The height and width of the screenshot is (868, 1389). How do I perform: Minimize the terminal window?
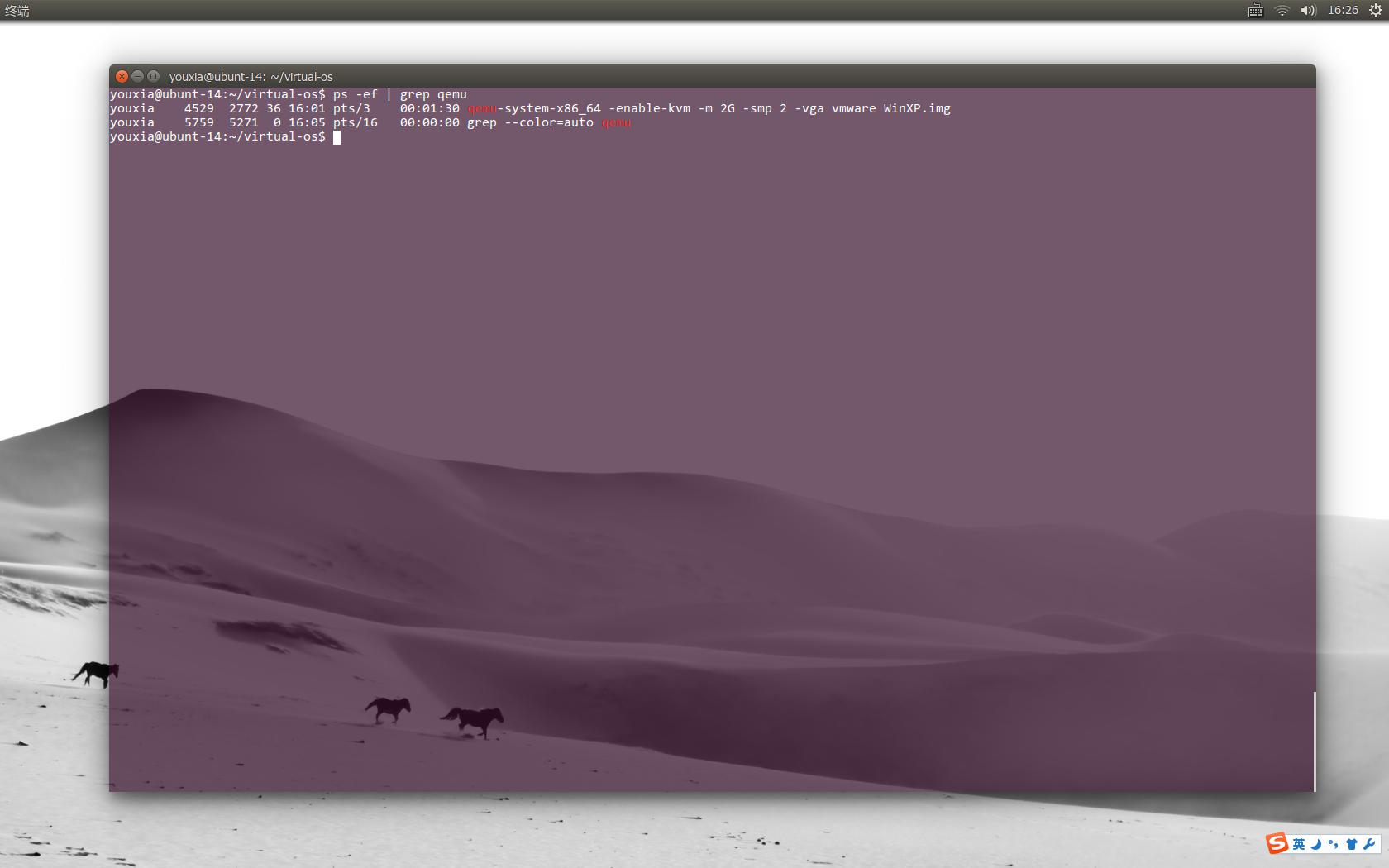tap(137, 76)
